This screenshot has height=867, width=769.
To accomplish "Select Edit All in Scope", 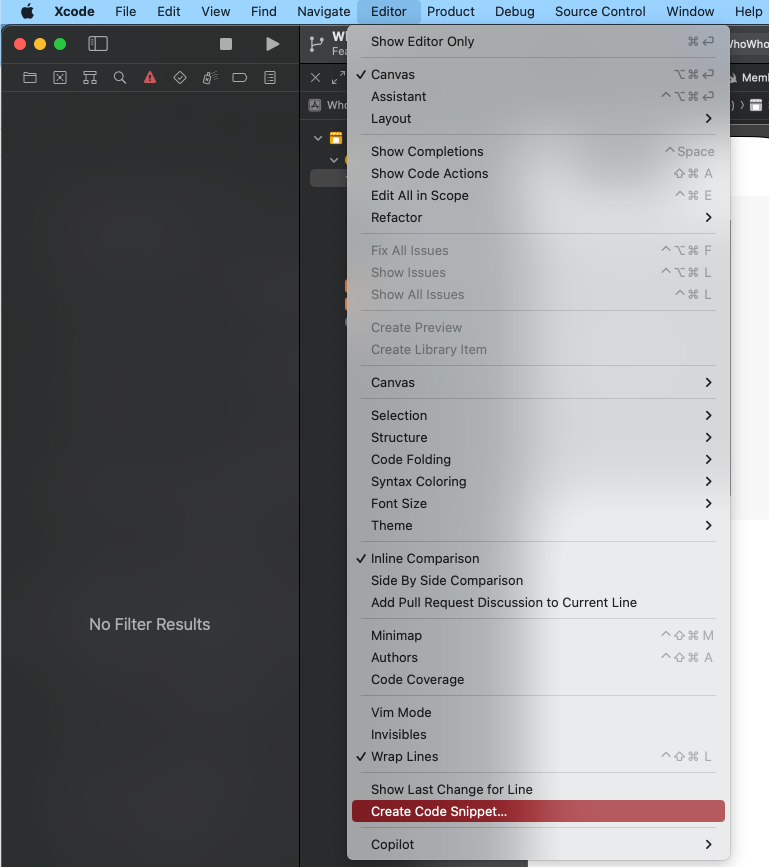I will [538, 196].
